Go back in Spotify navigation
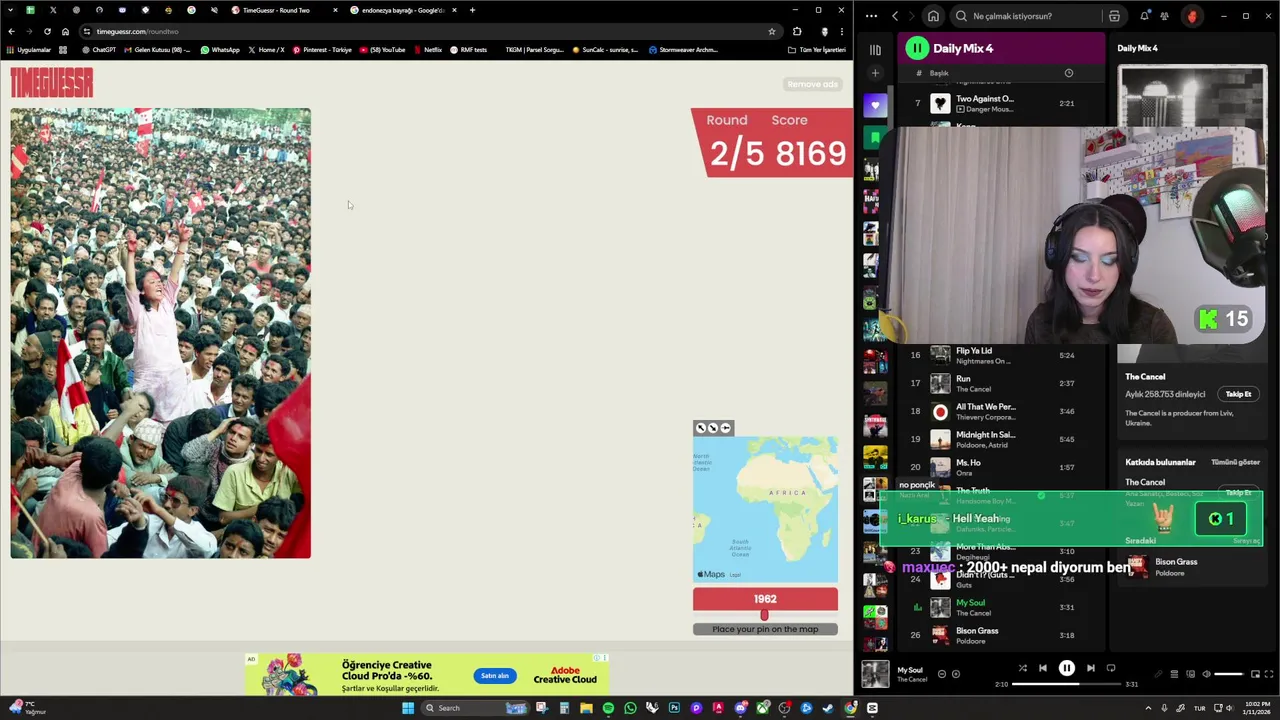 pos(895,16)
